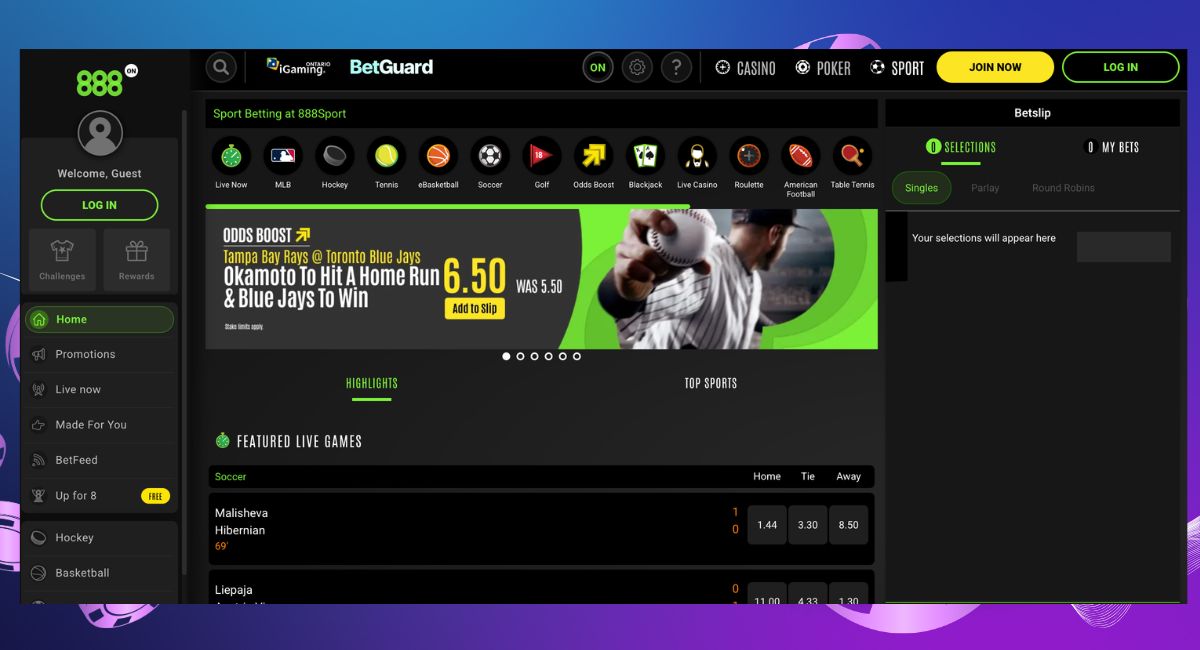Bet Liepaja home odds 11.00
The image size is (1200, 650).
coord(767,594)
